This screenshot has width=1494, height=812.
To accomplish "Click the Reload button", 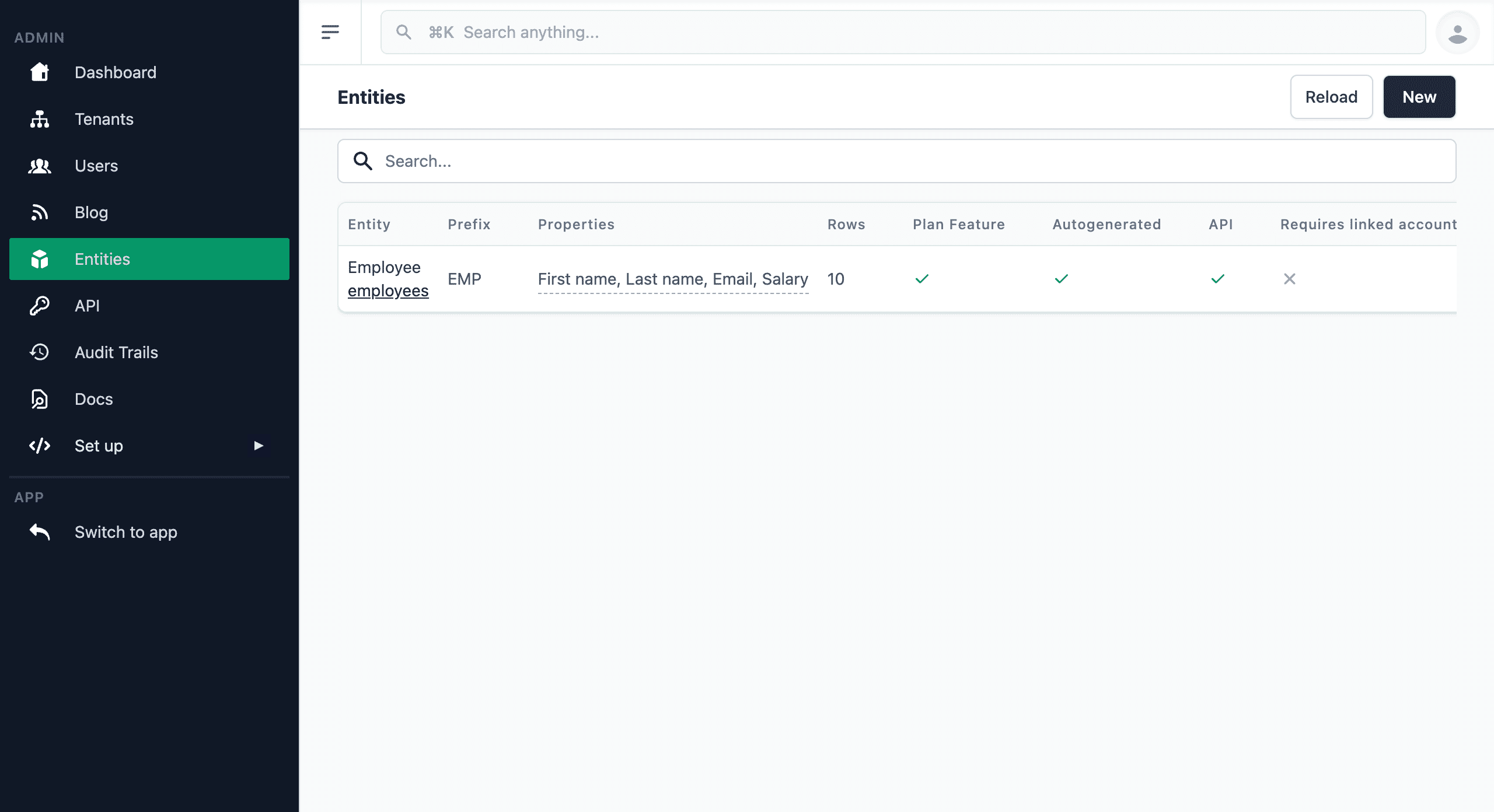I will click(x=1331, y=97).
